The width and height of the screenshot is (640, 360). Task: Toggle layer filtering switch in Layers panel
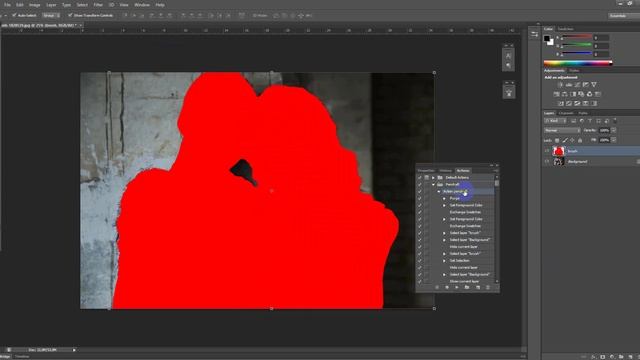615,120
